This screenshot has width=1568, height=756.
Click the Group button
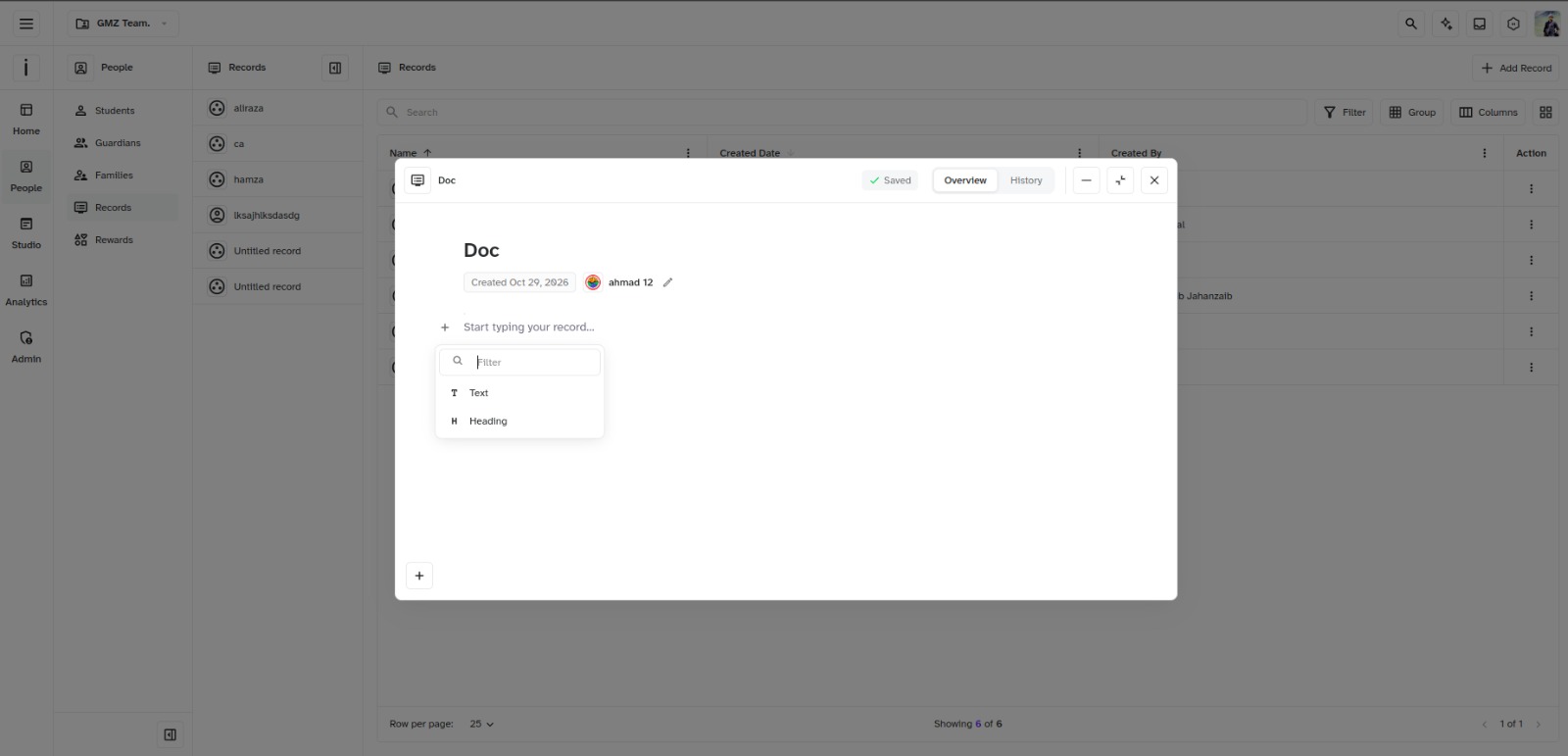1412,113
